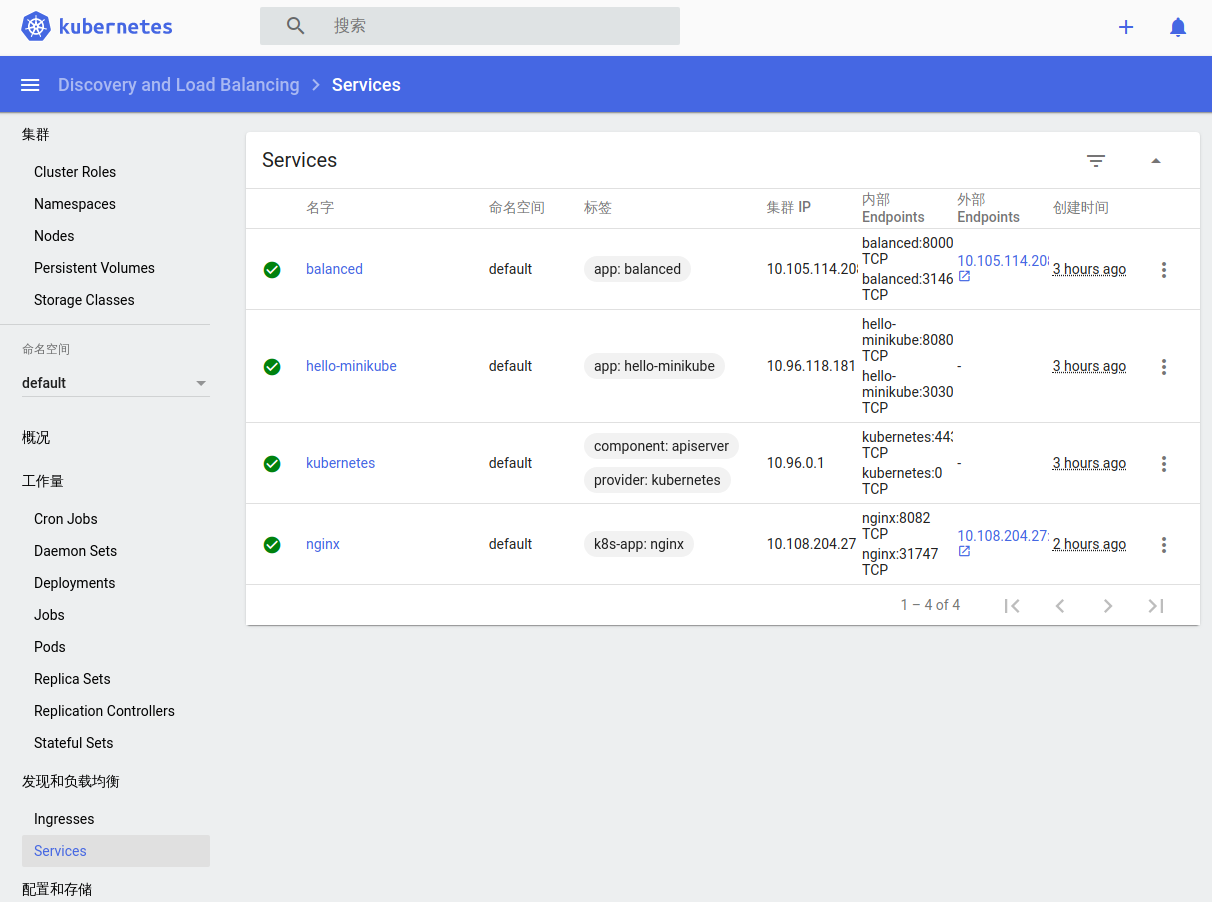The width and height of the screenshot is (1212, 902).
Task: Open 工作量 workloads section
Action: [x=43, y=481]
